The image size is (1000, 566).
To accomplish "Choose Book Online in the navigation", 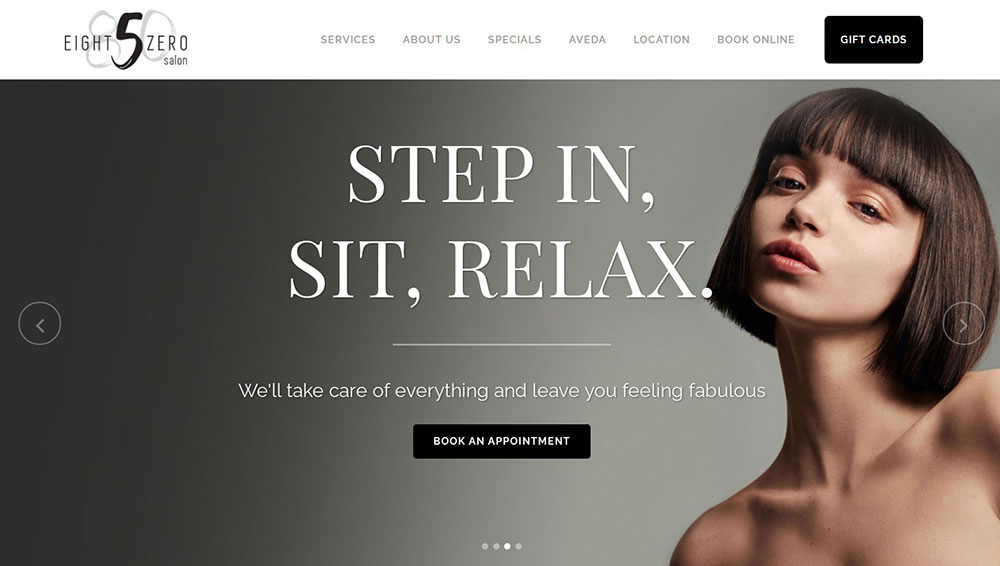I will point(756,40).
